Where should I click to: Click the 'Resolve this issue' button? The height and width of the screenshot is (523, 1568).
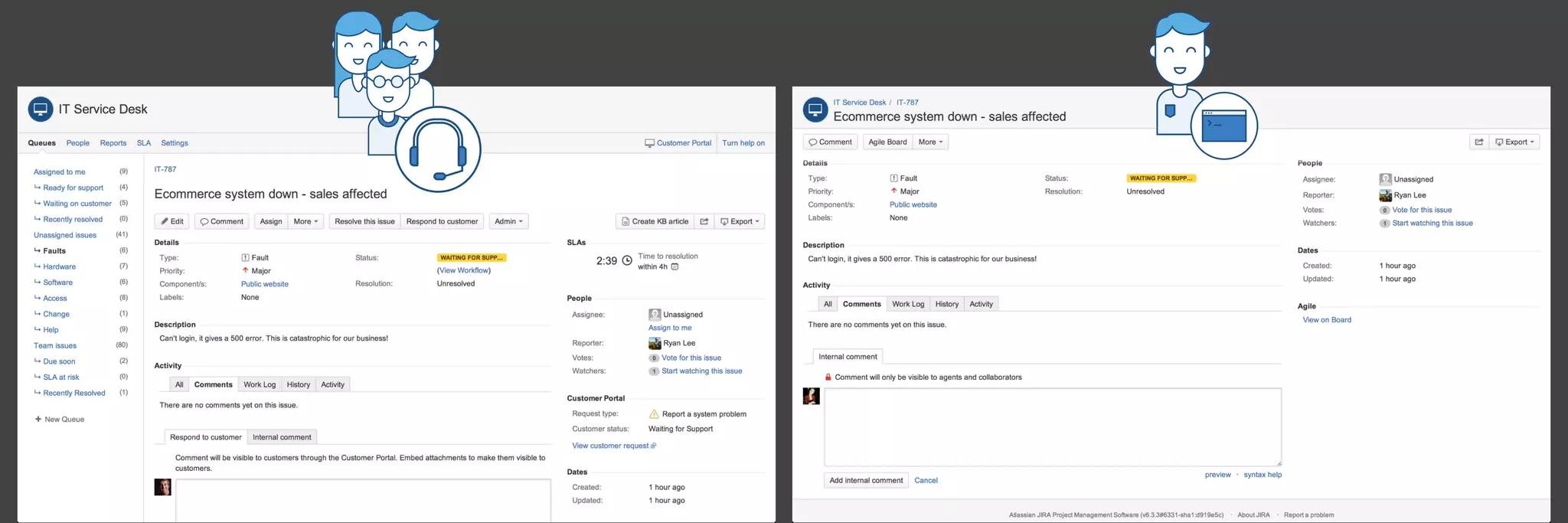coord(364,221)
